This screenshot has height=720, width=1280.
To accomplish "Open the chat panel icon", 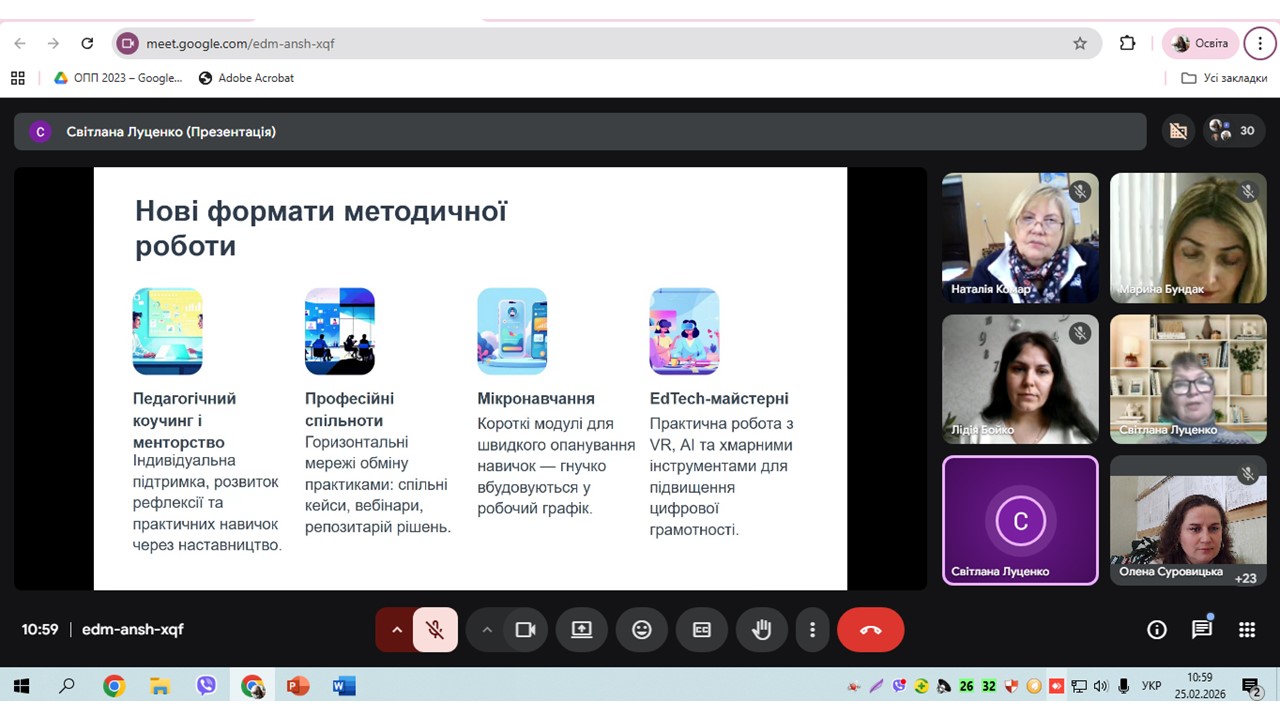I will [x=1201, y=630].
